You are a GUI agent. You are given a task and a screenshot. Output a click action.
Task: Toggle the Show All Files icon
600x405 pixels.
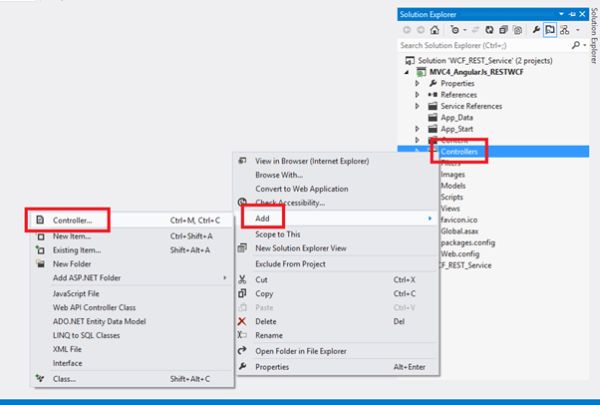[x=517, y=30]
